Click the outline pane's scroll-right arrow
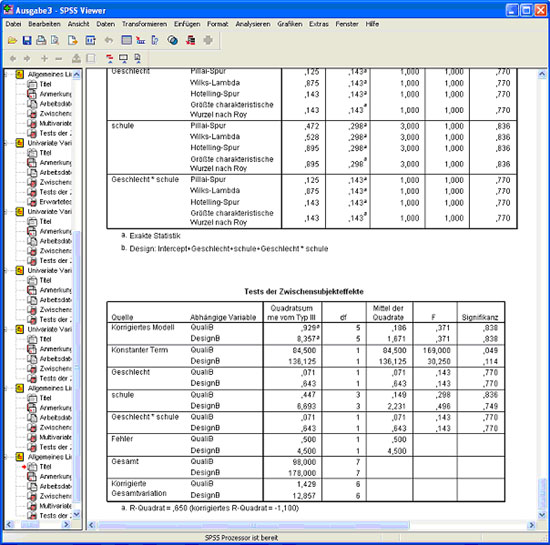Screen dimensions: 550x545 click(x=66, y=525)
